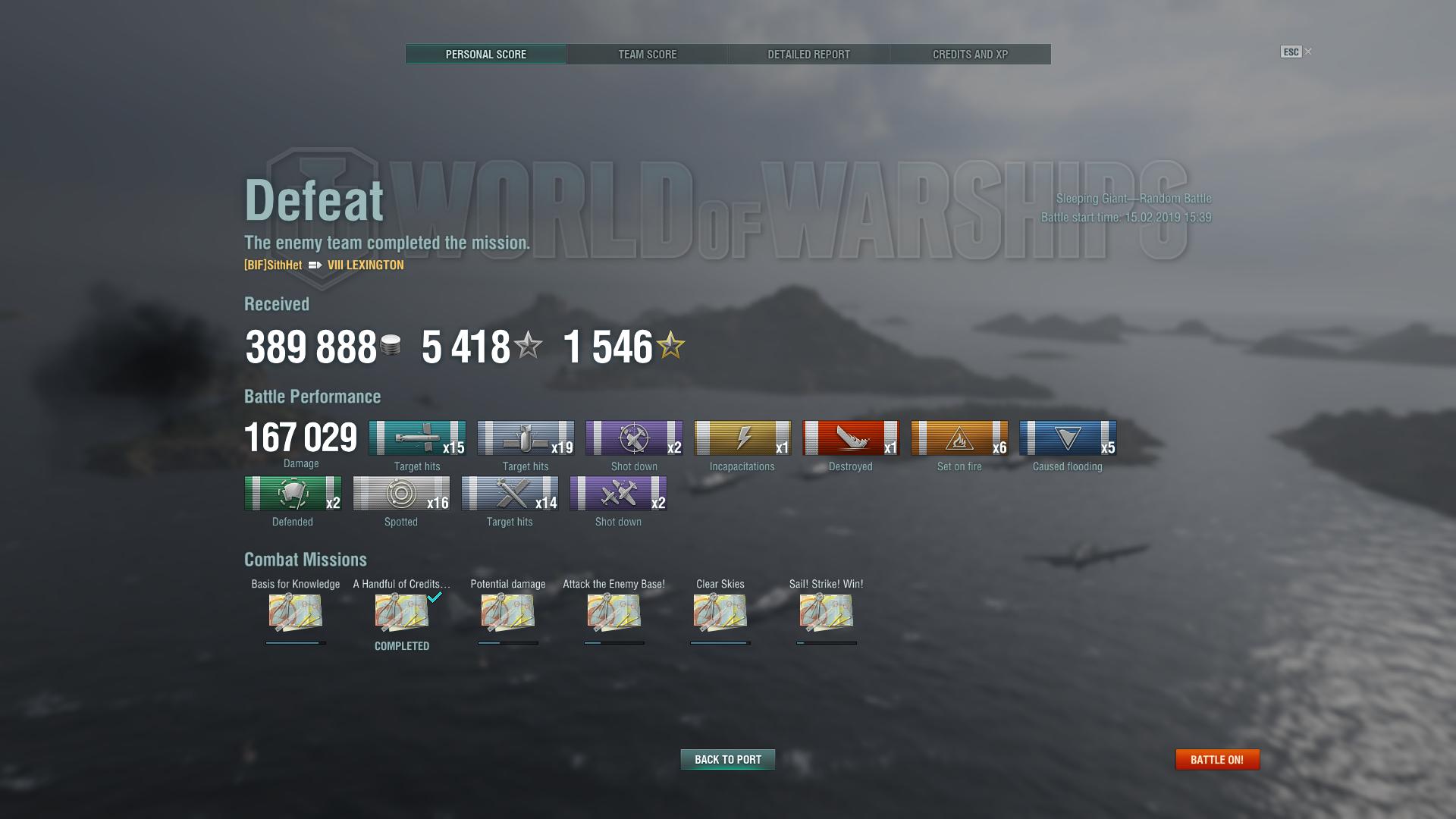Select completed A Handful of Credits mission
1456x819 pixels.
click(x=402, y=613)
